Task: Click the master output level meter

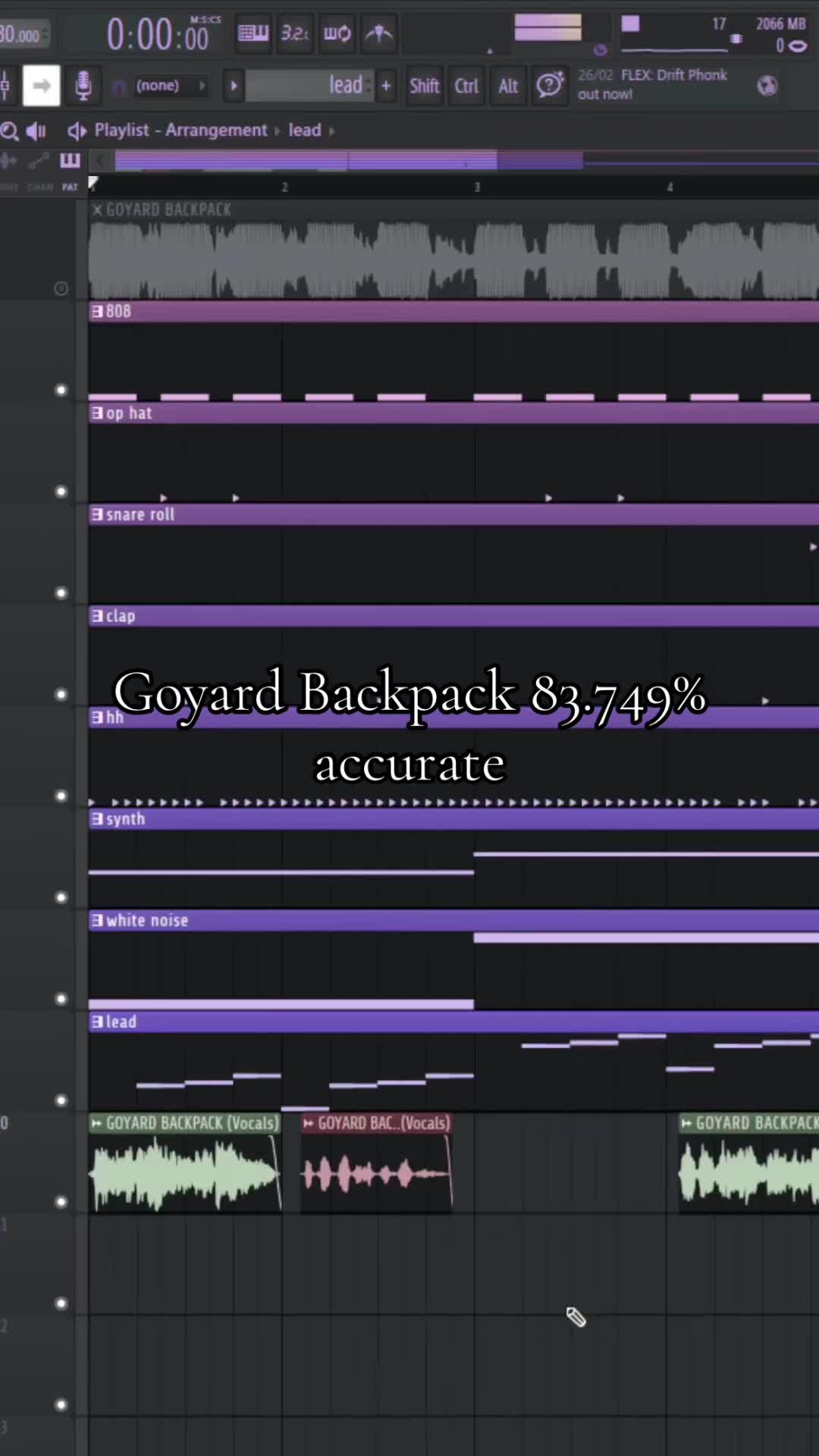Action: 548,28
